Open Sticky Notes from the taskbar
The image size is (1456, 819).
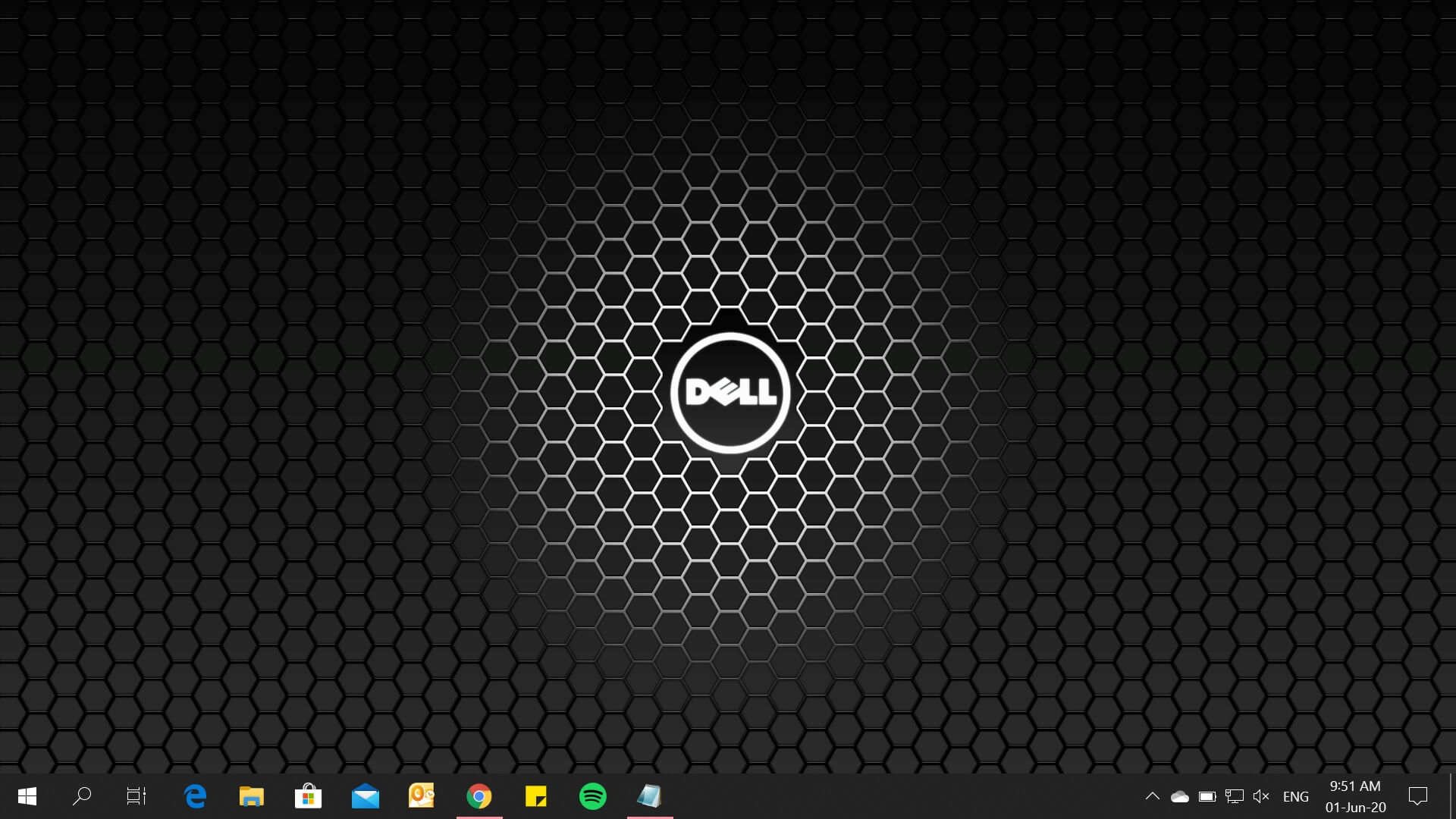point(536,796)
